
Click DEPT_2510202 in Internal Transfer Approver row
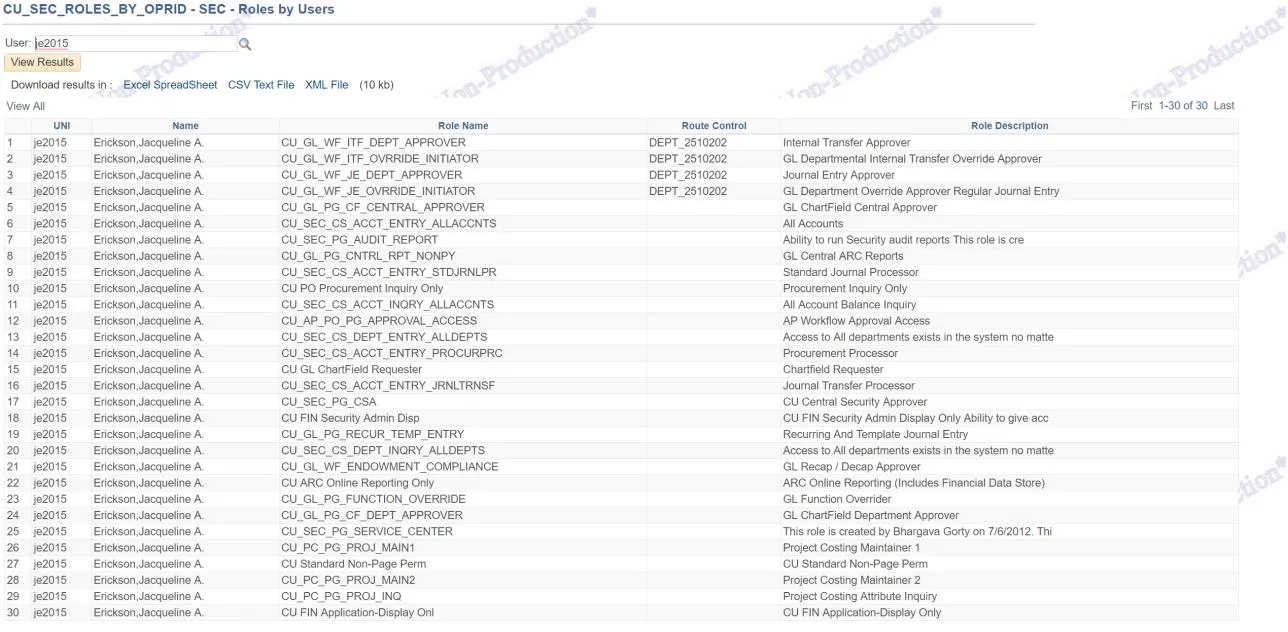coord(688,143)
